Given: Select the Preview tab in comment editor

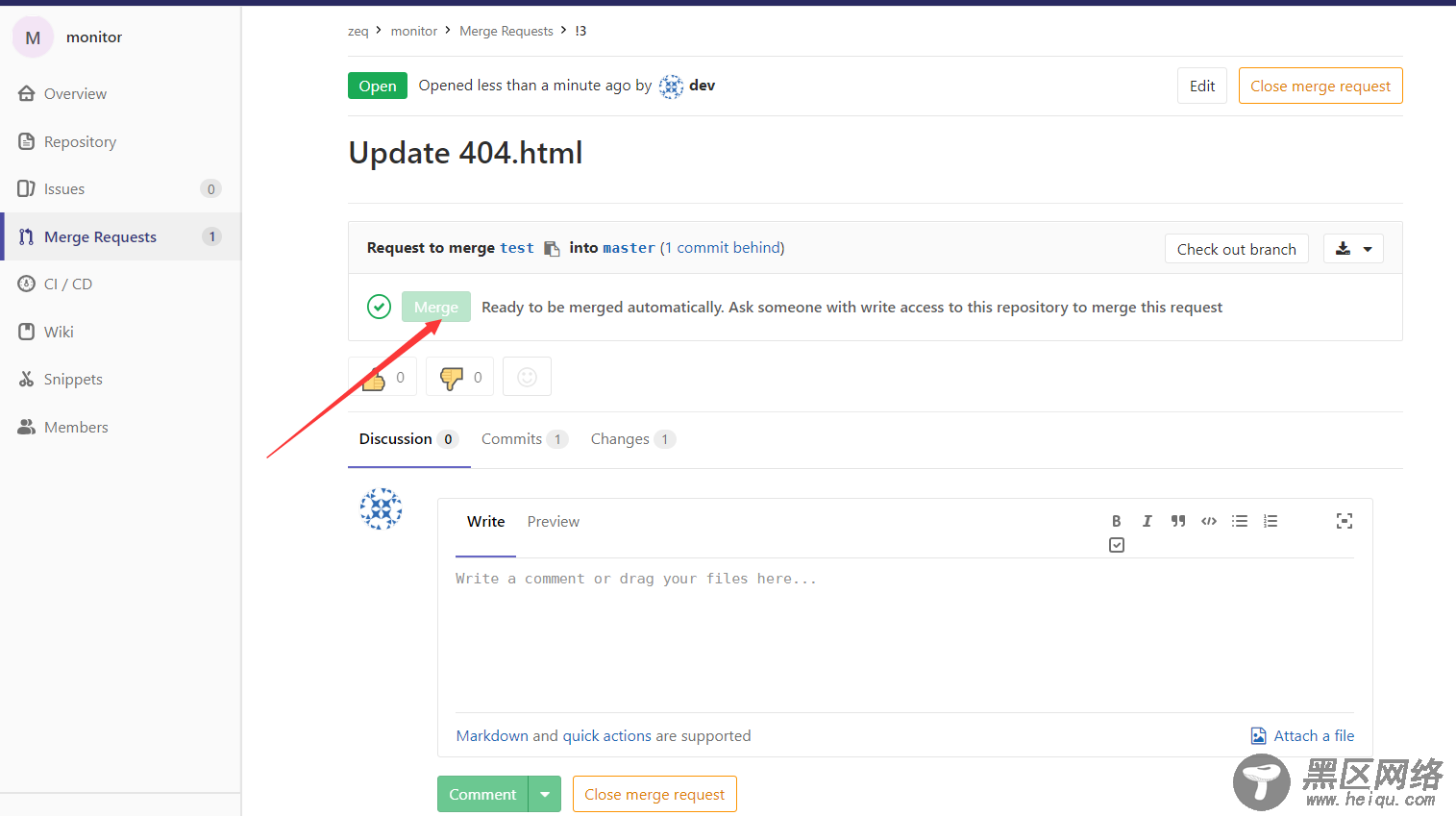Looking at the screenshot, I should coord(554,522).
